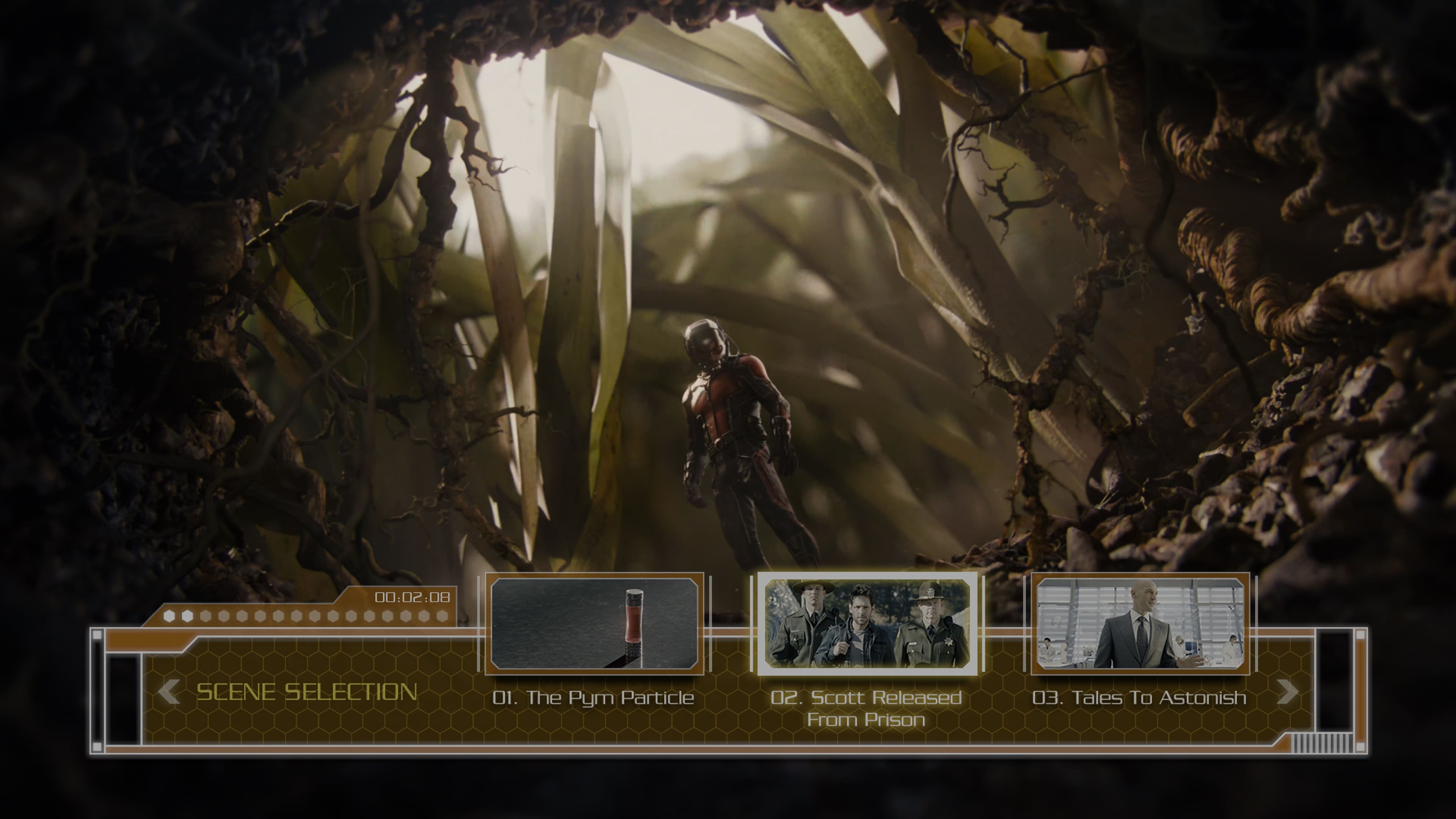Click the 00:02:08 timestamp readout
Screen dimensions: 1456x819
tap(412, 598)
